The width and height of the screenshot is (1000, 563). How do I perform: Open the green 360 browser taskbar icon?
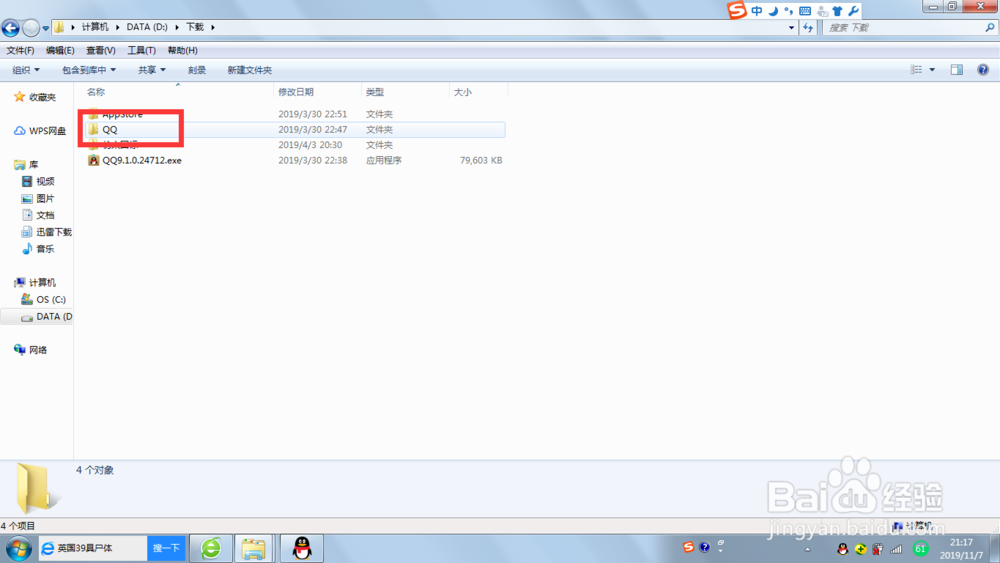211,548
